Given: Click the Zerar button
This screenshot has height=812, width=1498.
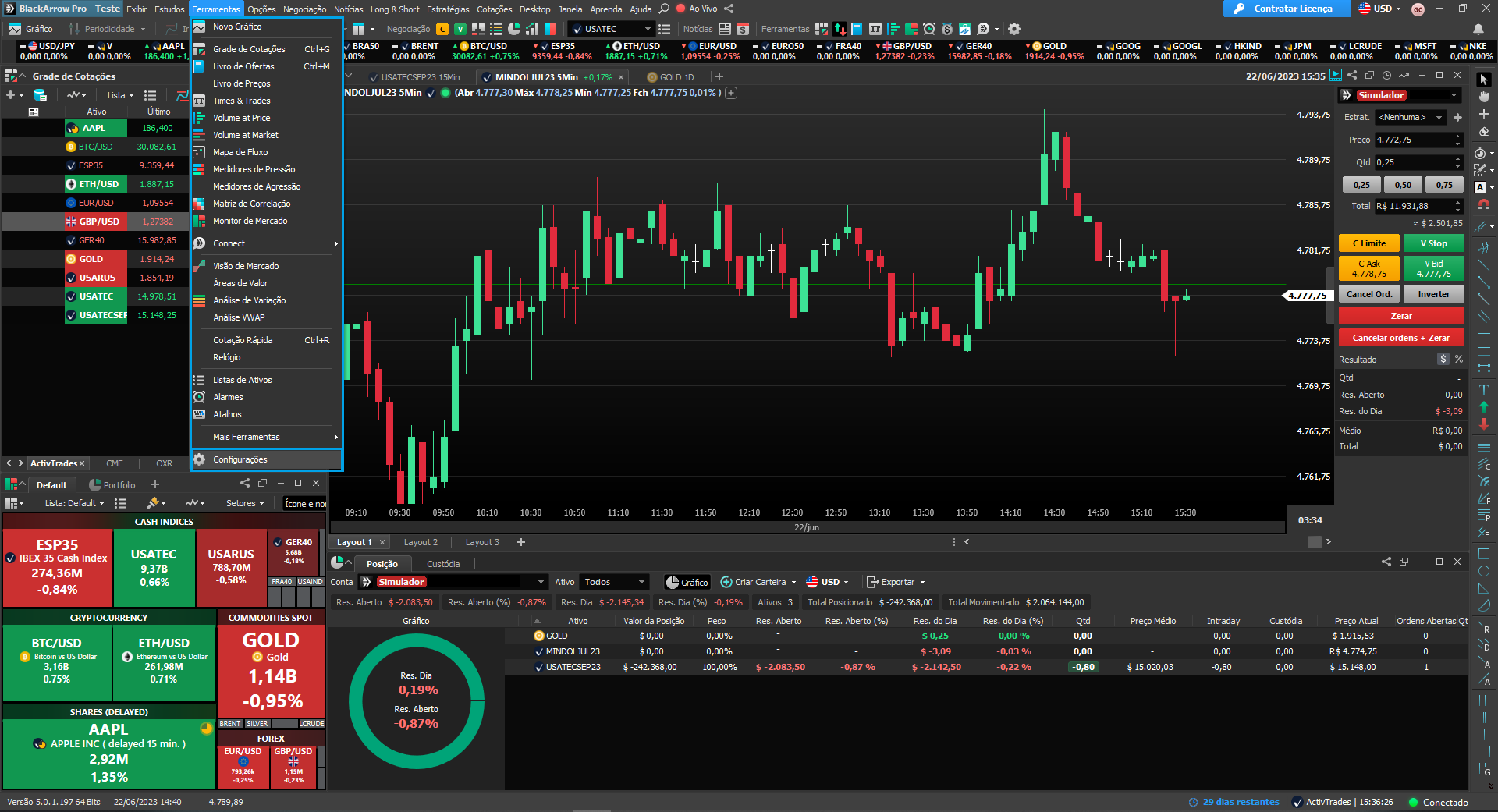Looking at the screenshot, I should click(x=1401, y=316).
